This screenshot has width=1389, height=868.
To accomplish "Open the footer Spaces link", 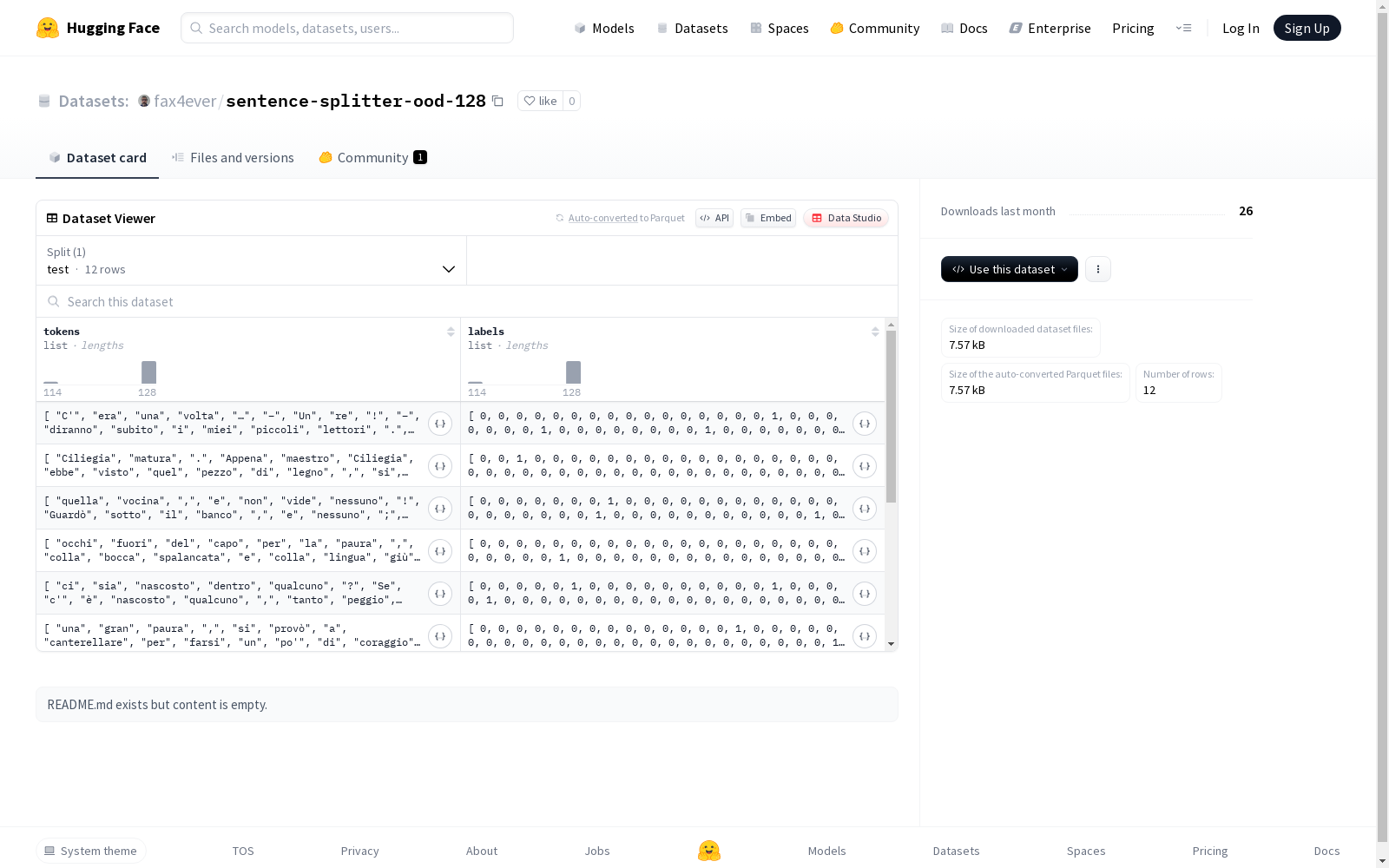I will coord(1086,851).
